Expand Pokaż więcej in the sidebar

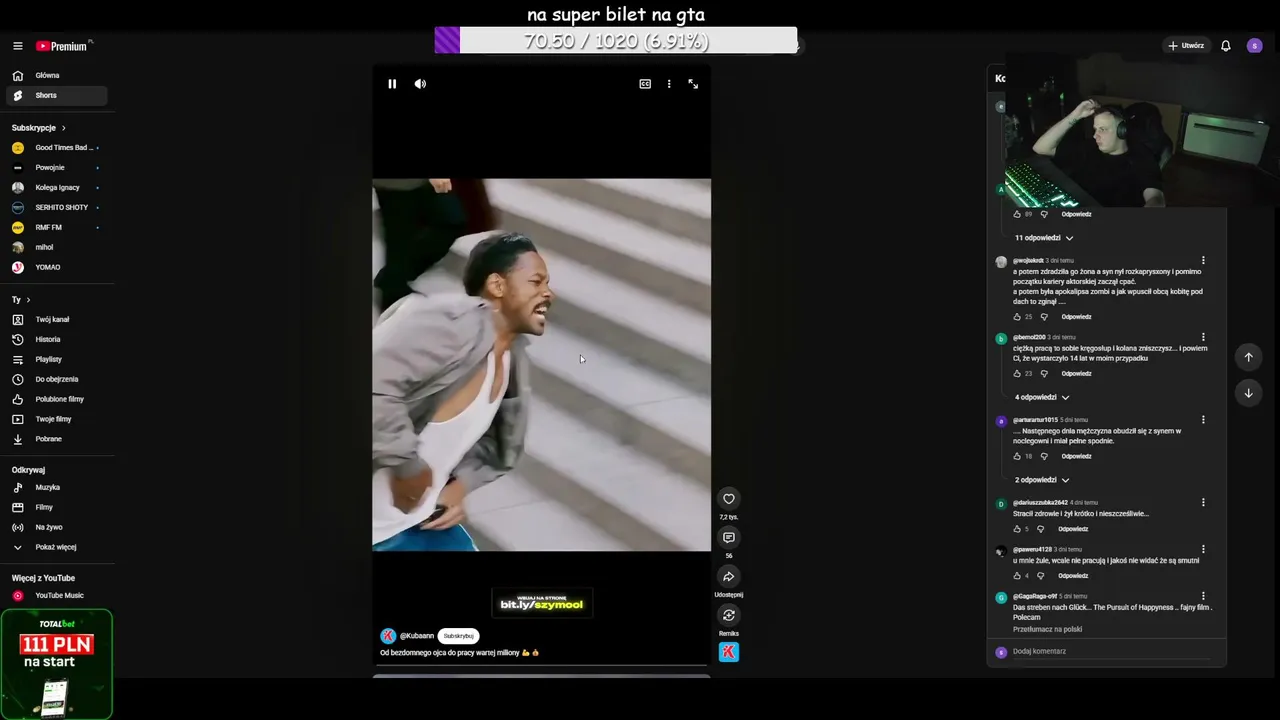pos(56,548)
